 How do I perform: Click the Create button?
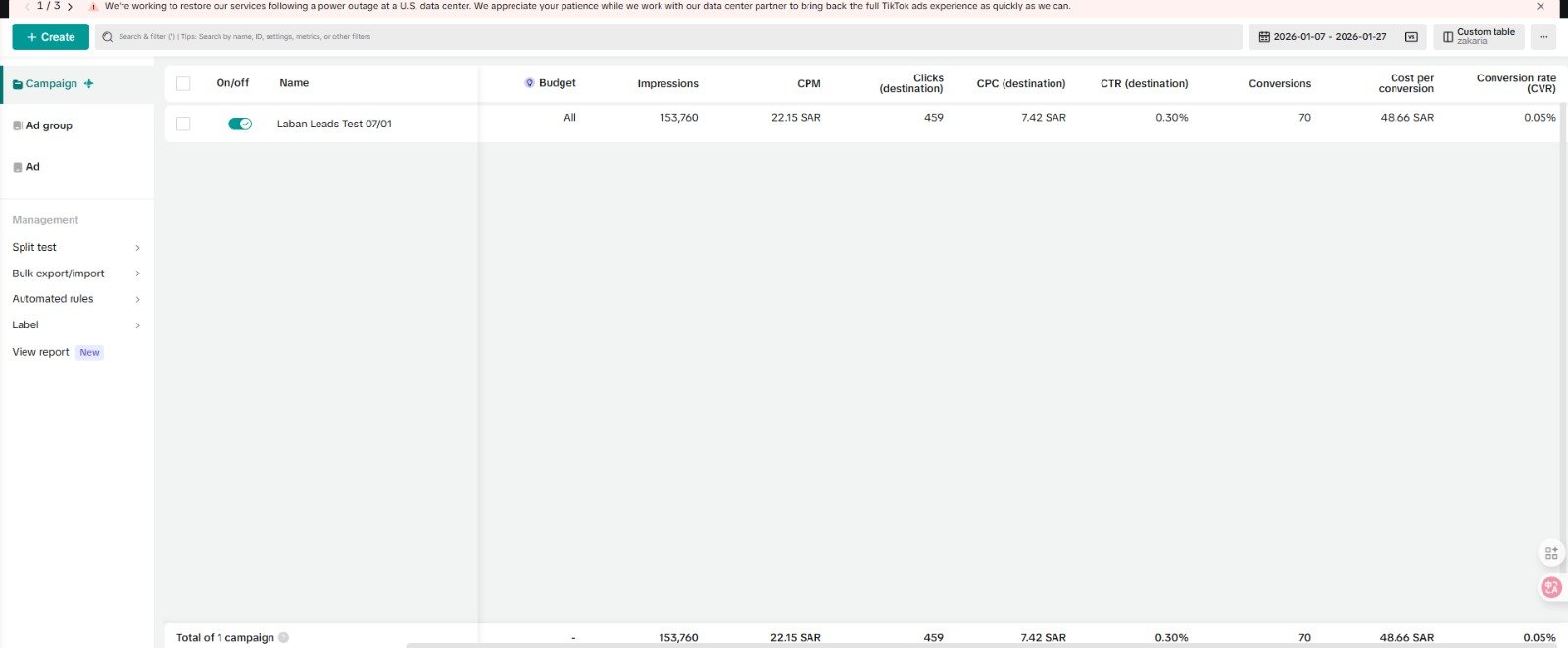51,37
